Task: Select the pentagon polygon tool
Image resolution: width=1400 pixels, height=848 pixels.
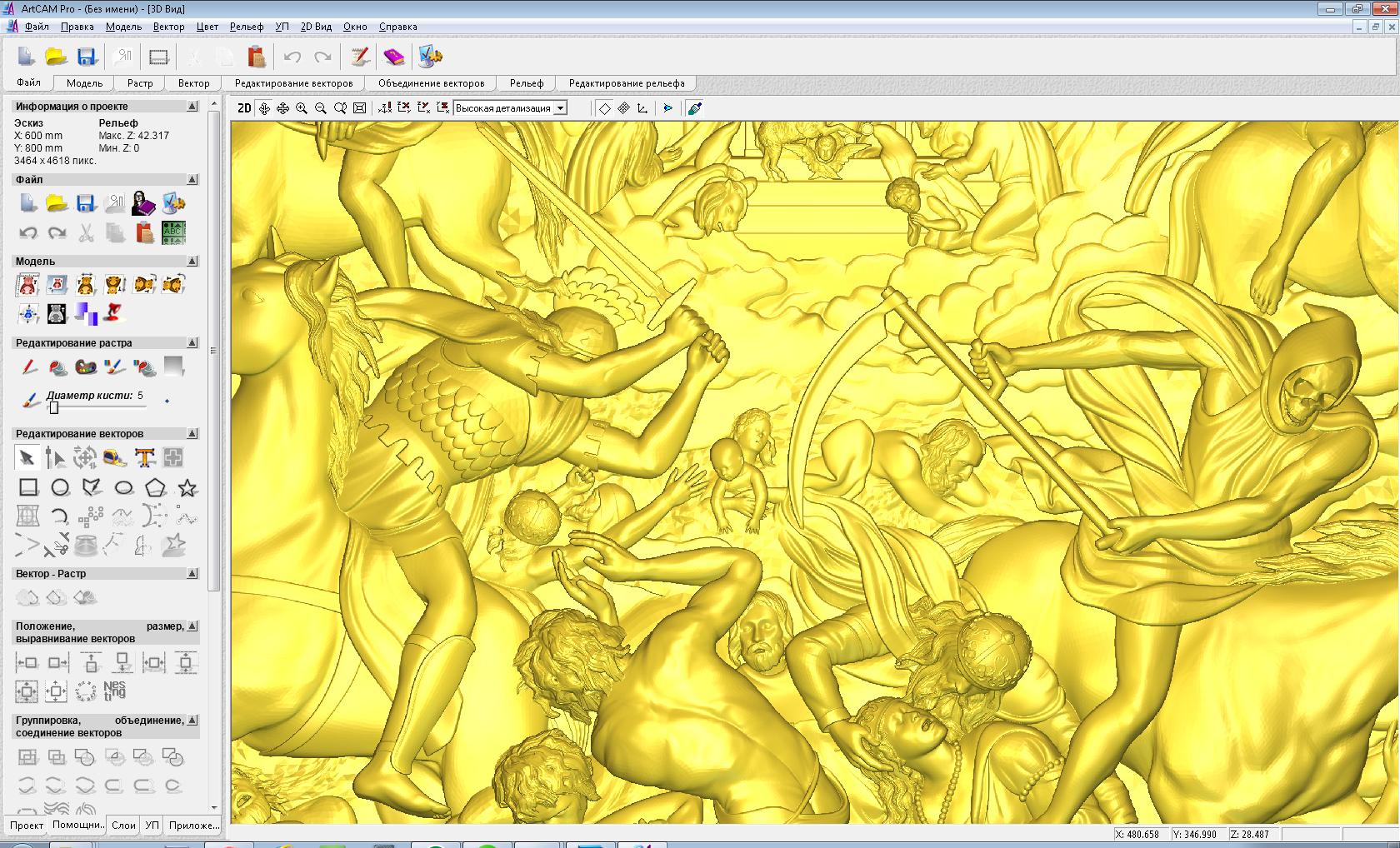Action: click(156, 487)
